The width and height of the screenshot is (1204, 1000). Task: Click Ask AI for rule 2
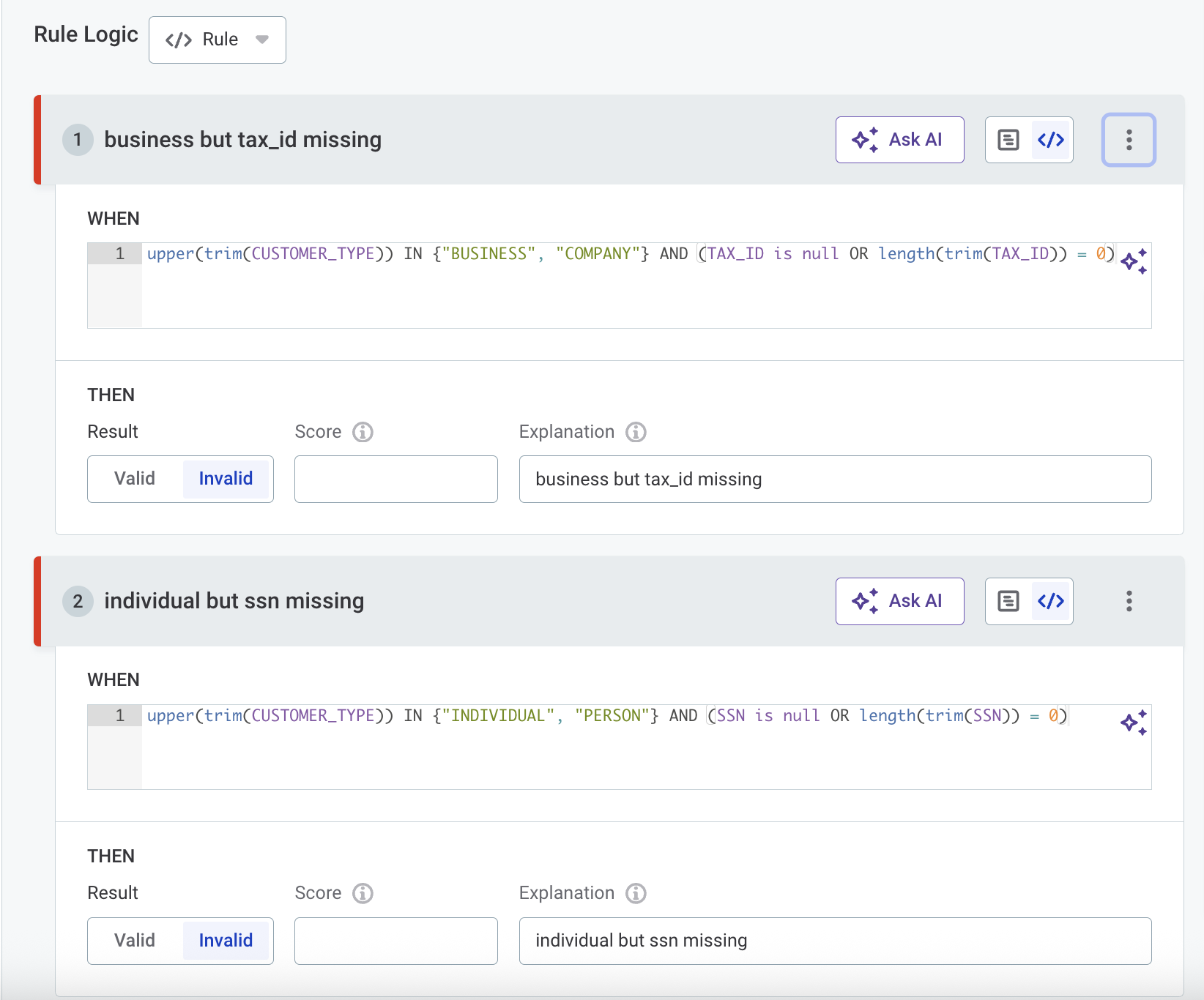click(x=899, y=601)
